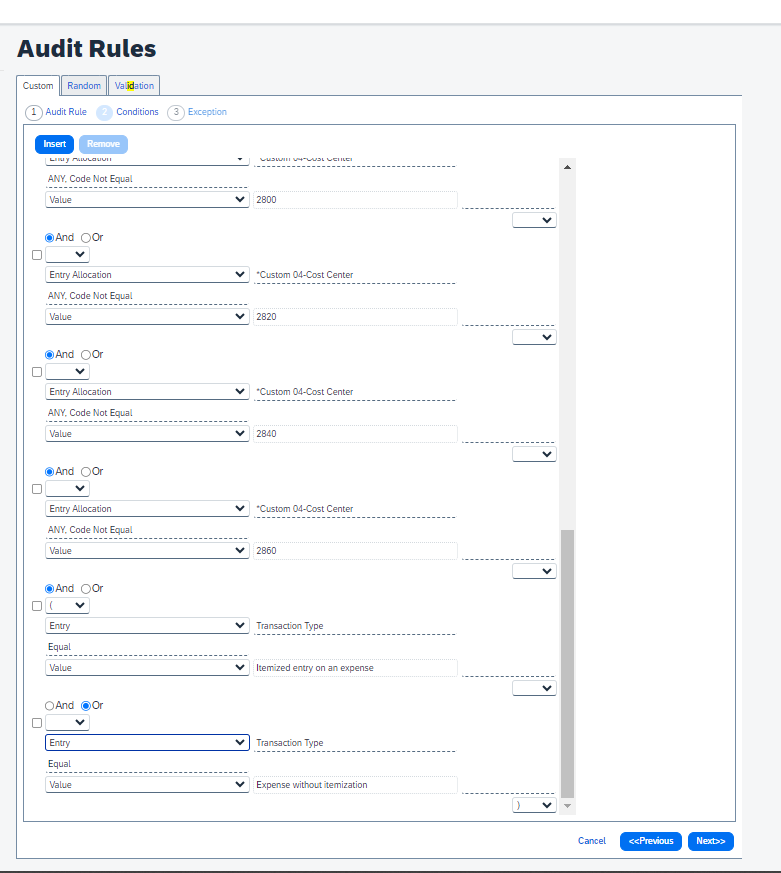
Task: Click the scrollbar down arrow in conditions list
Action: (x=568, y=805)
